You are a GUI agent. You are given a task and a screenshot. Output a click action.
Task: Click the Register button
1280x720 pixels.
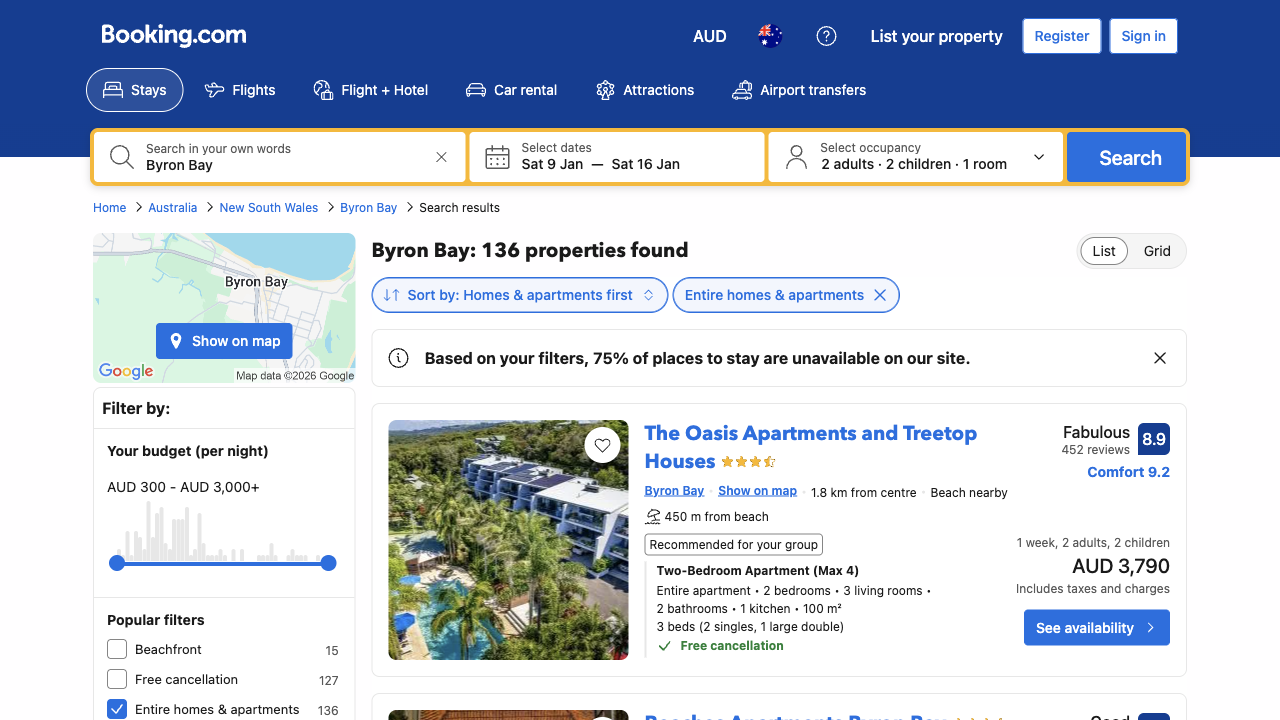coord(1062,36)
